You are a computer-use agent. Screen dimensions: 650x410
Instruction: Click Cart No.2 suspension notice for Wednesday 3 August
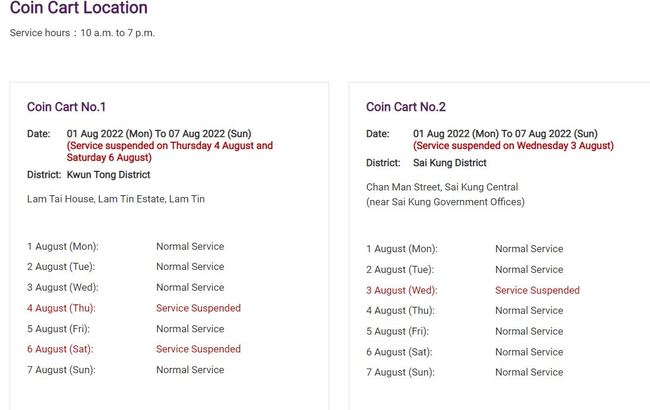513,146
